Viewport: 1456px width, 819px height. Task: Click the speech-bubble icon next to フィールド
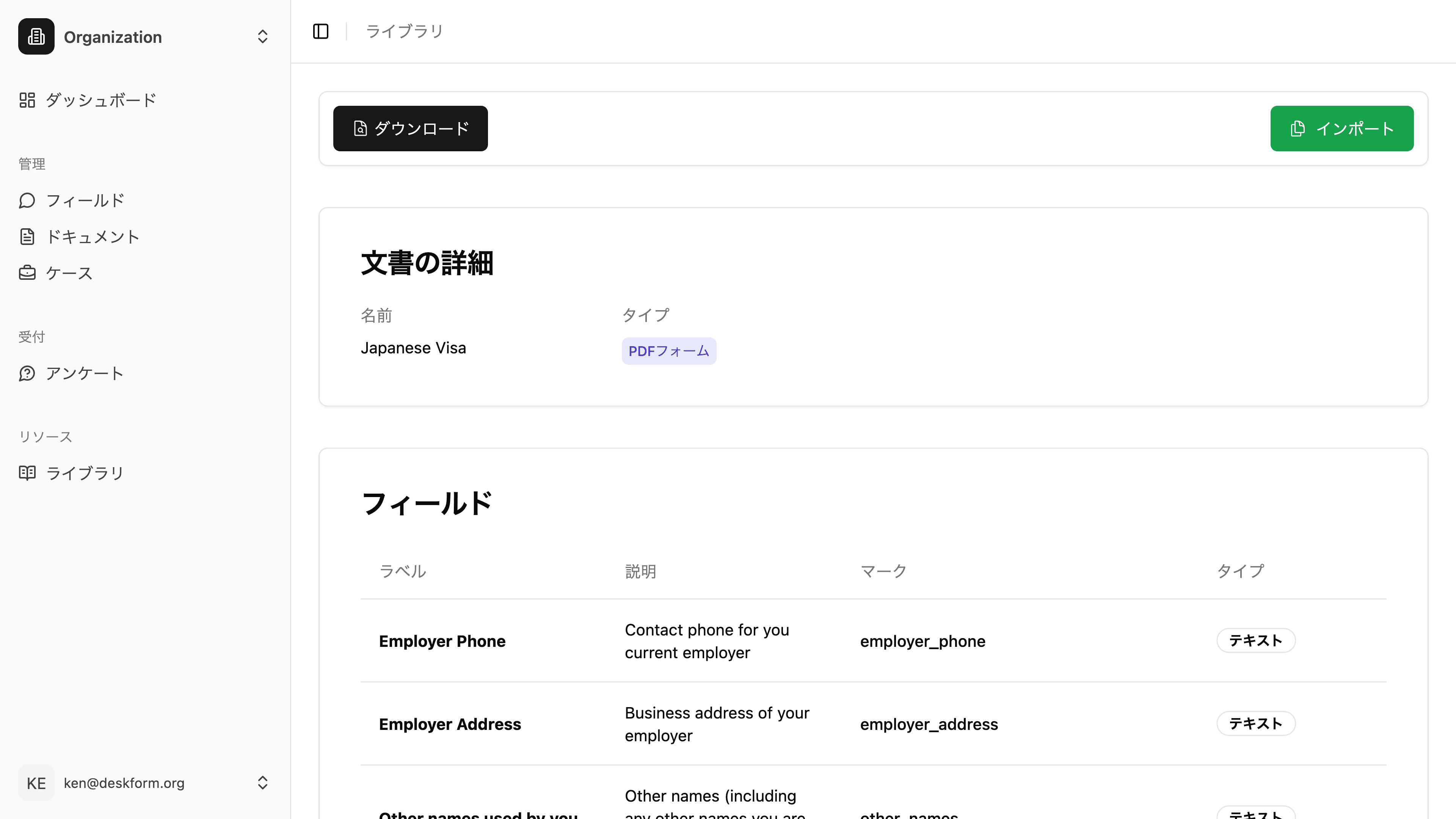pos(27,200)
